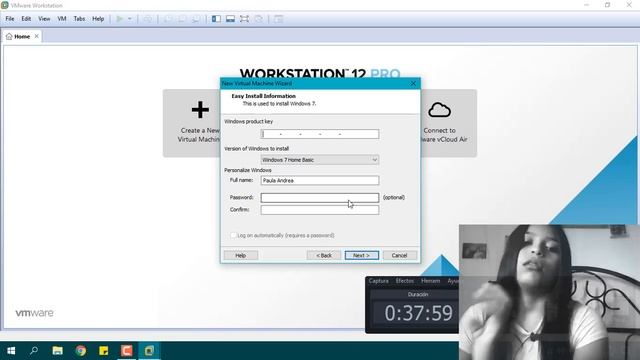The image size is (640, 360).
Task: Open the Help menu
Action: pos(98,19)
